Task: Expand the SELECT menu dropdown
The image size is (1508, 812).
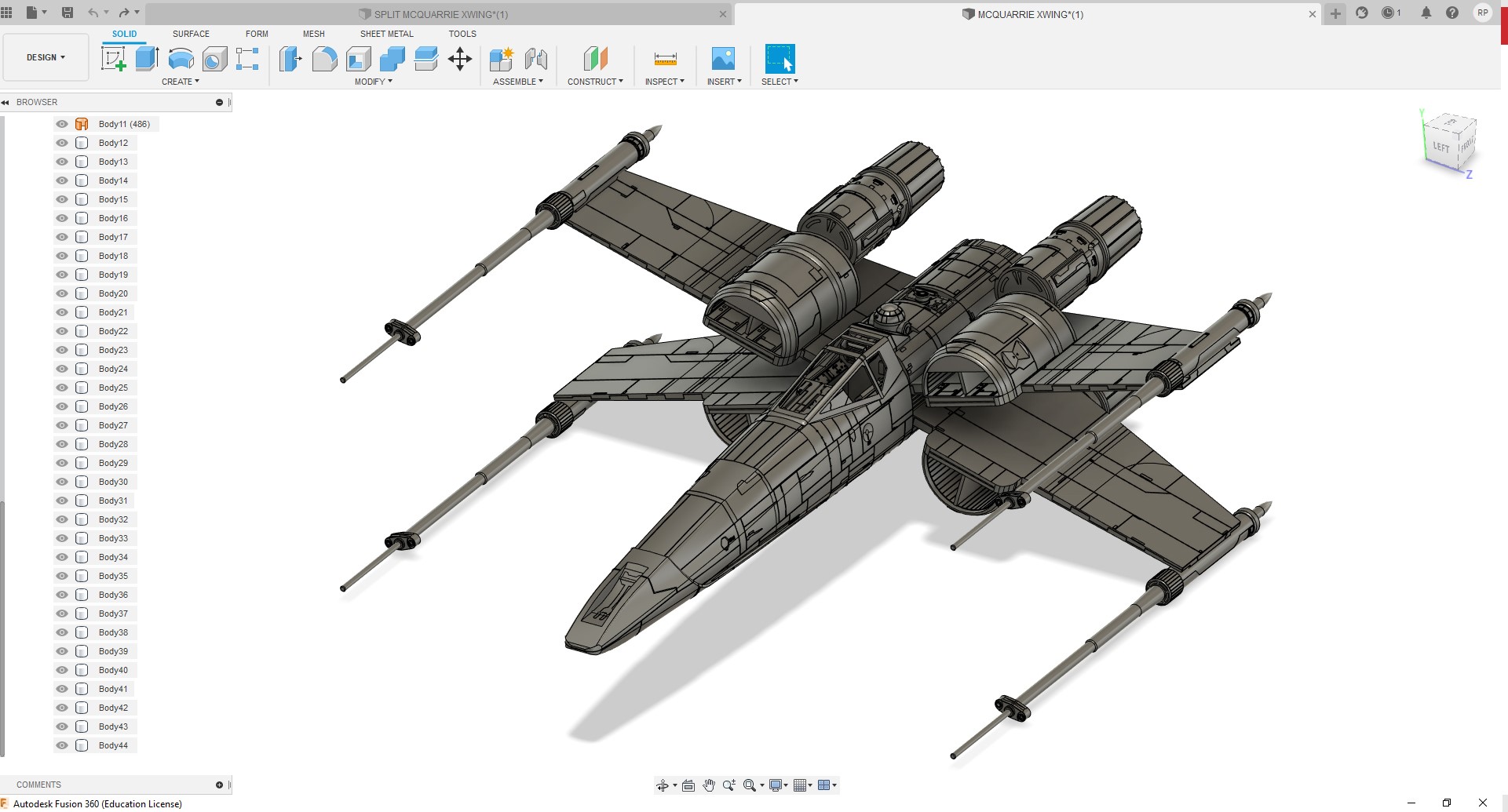Action: tap(780, 82)
